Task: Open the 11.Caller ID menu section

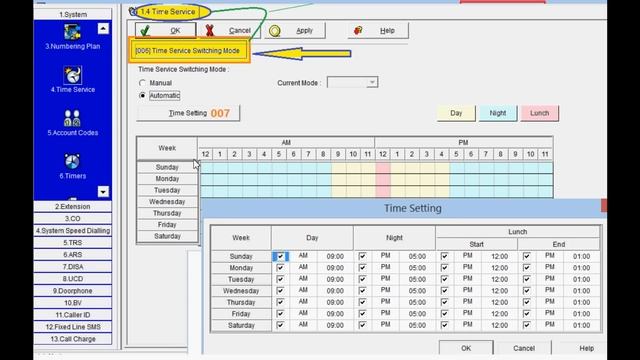Action: tap(73, 315)
